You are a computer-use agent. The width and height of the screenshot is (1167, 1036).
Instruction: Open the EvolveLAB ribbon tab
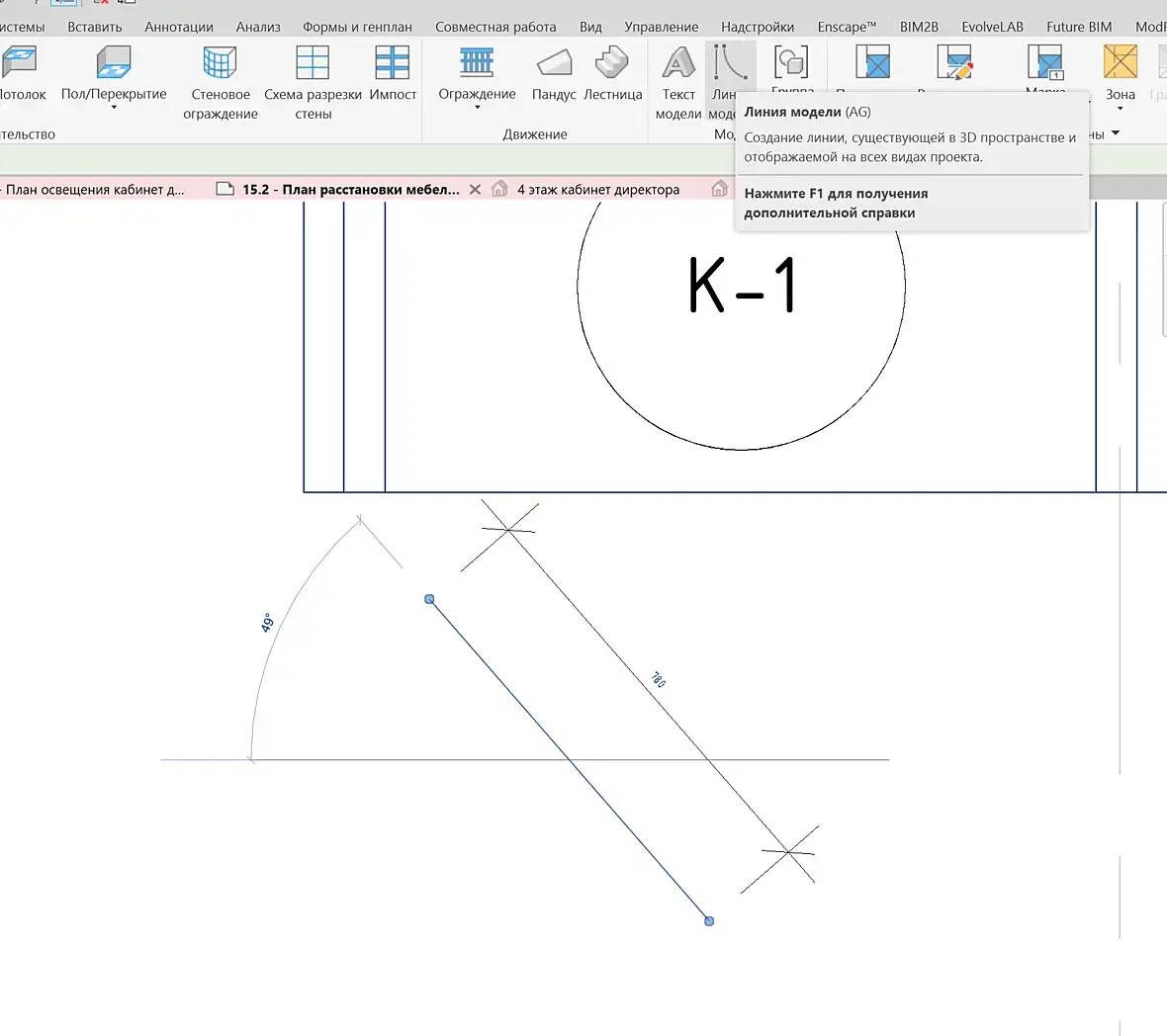tap(992, 27)
